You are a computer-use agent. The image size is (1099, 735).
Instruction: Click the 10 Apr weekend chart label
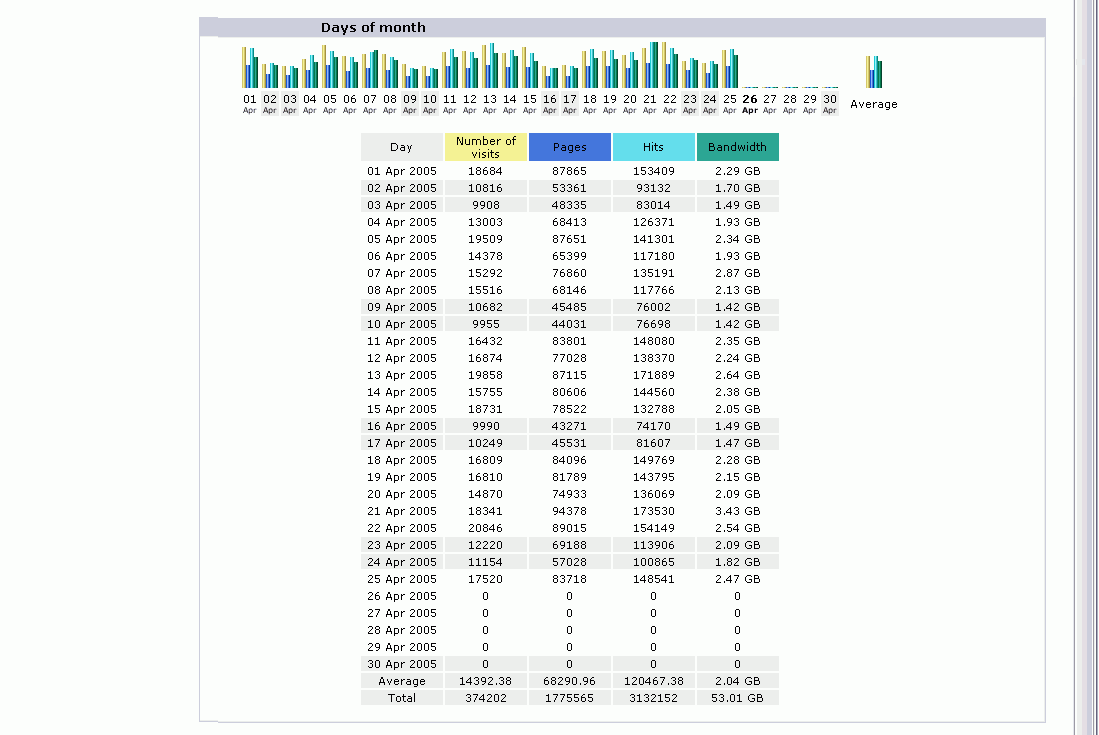(430, 104)
